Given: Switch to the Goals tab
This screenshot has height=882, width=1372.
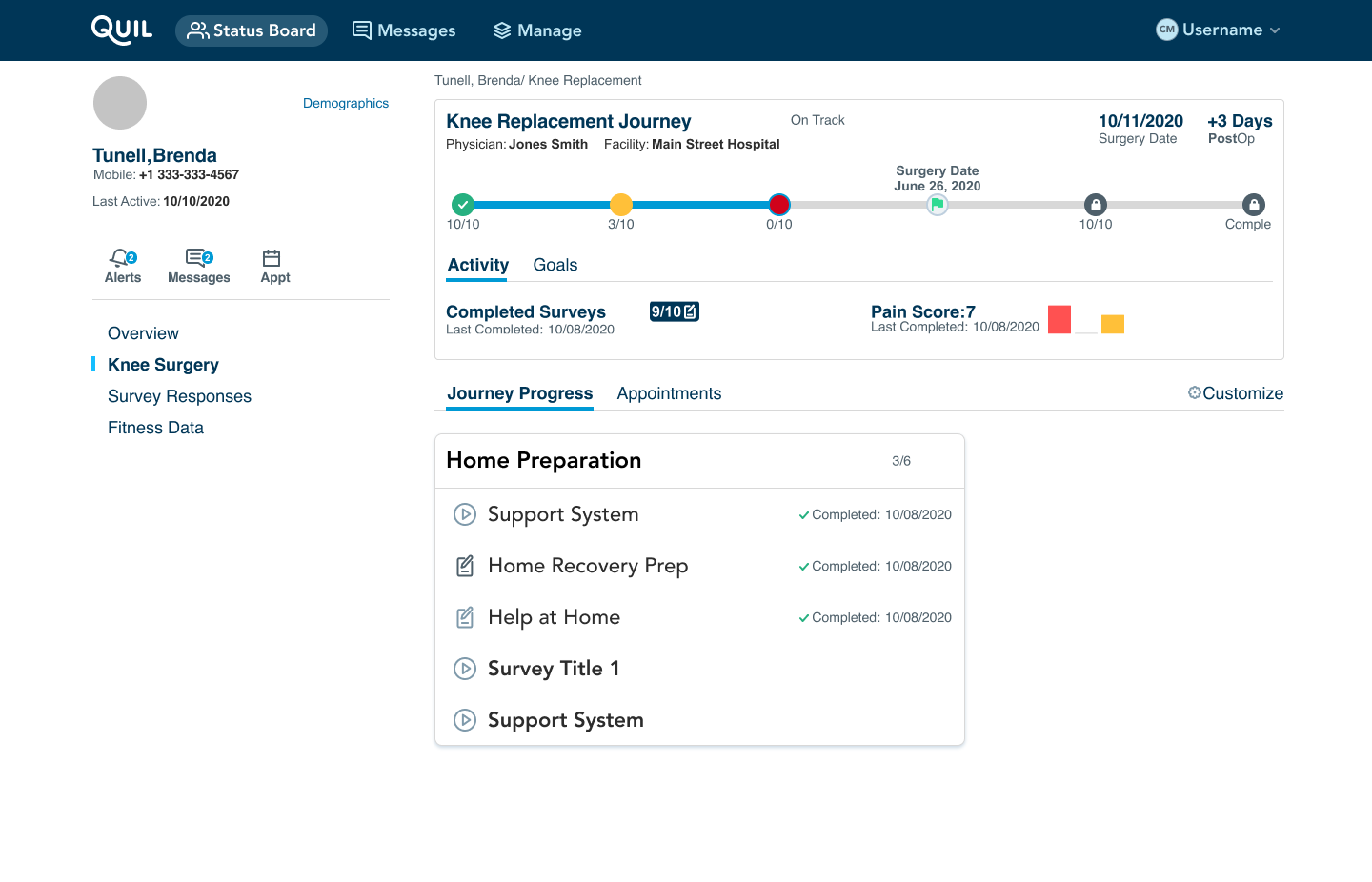Looking at the screenshot, I should point(555,265).
